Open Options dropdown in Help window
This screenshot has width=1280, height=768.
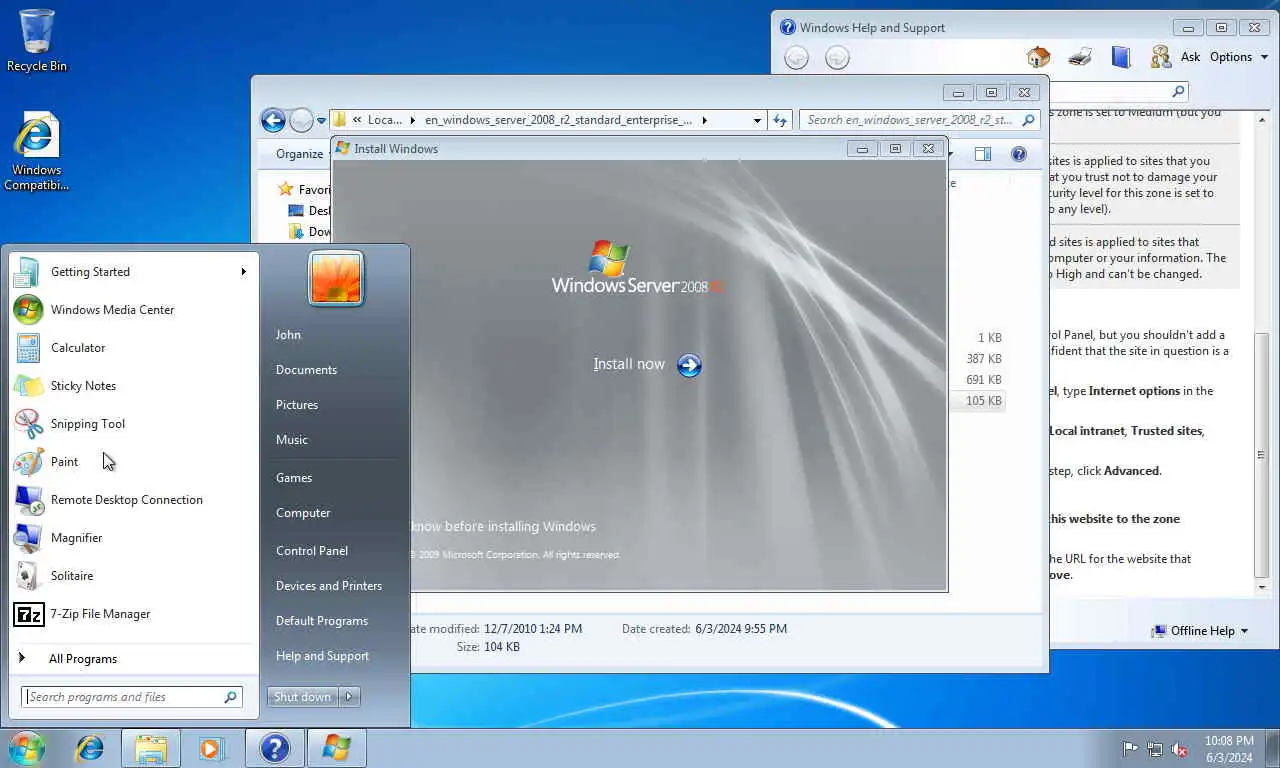click(x=1238, y=57)
